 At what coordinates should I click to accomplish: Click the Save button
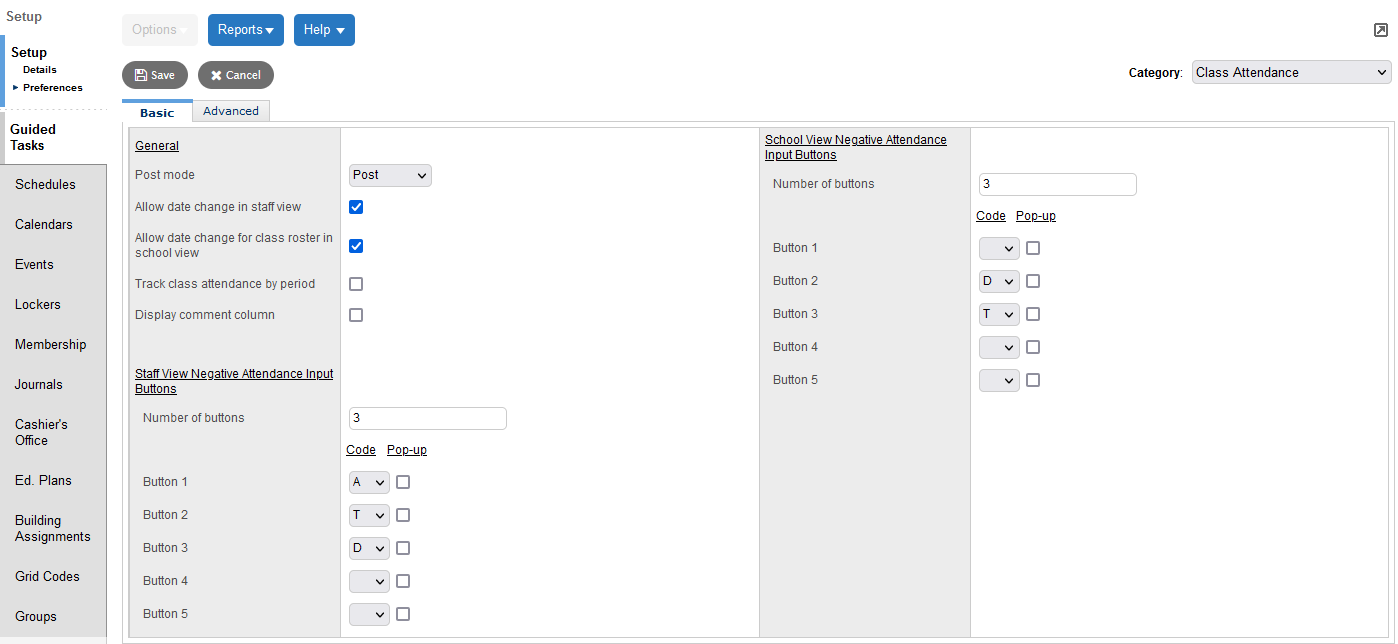coord(155,75)
